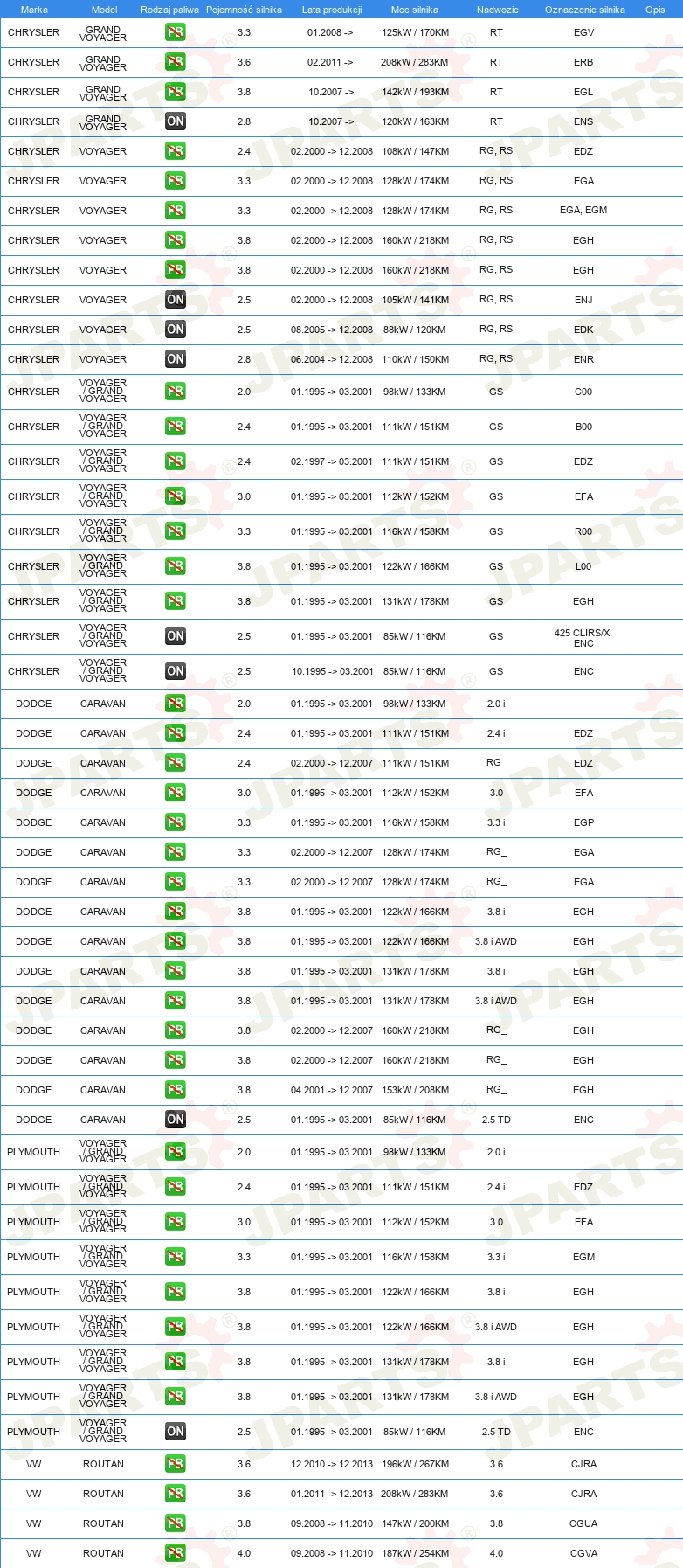Click engine code CGVA
The width and height of the screenshot is (683, 1568).
coord(583,1553)
